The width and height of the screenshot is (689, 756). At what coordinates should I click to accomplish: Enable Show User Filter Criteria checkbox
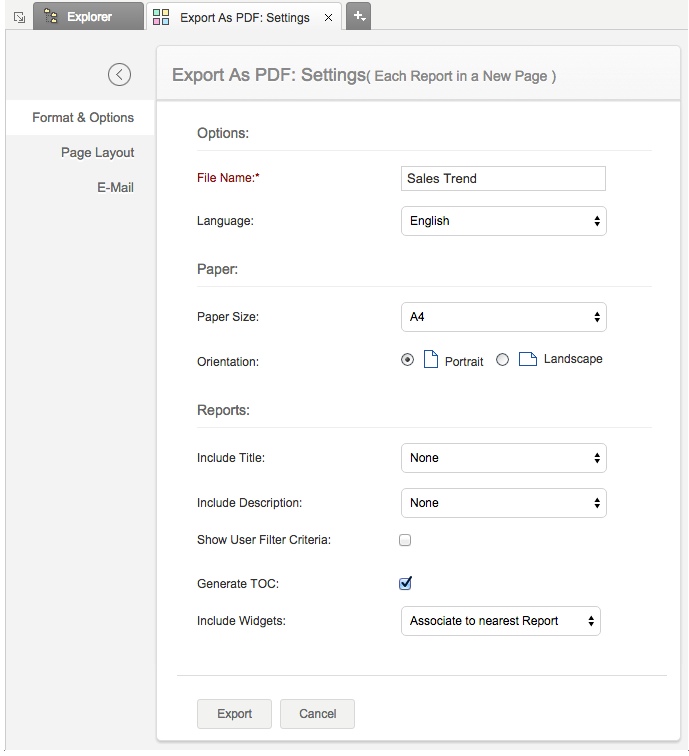pos(405,540)
